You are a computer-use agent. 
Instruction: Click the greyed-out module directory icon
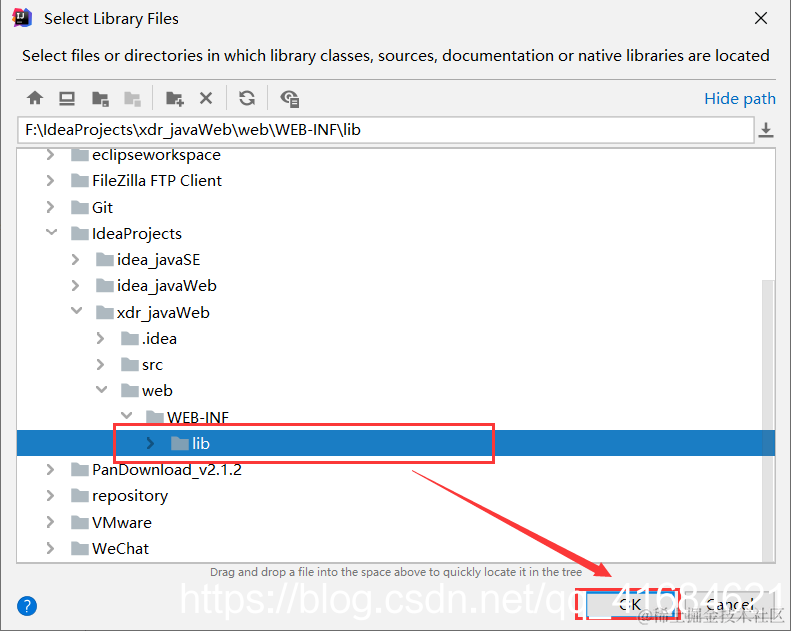[132, 98]
